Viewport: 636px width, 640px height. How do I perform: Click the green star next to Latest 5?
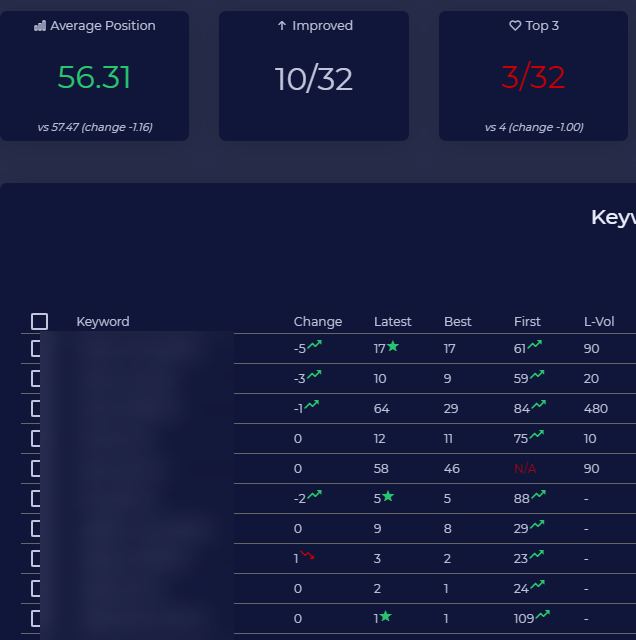point(388,496)
